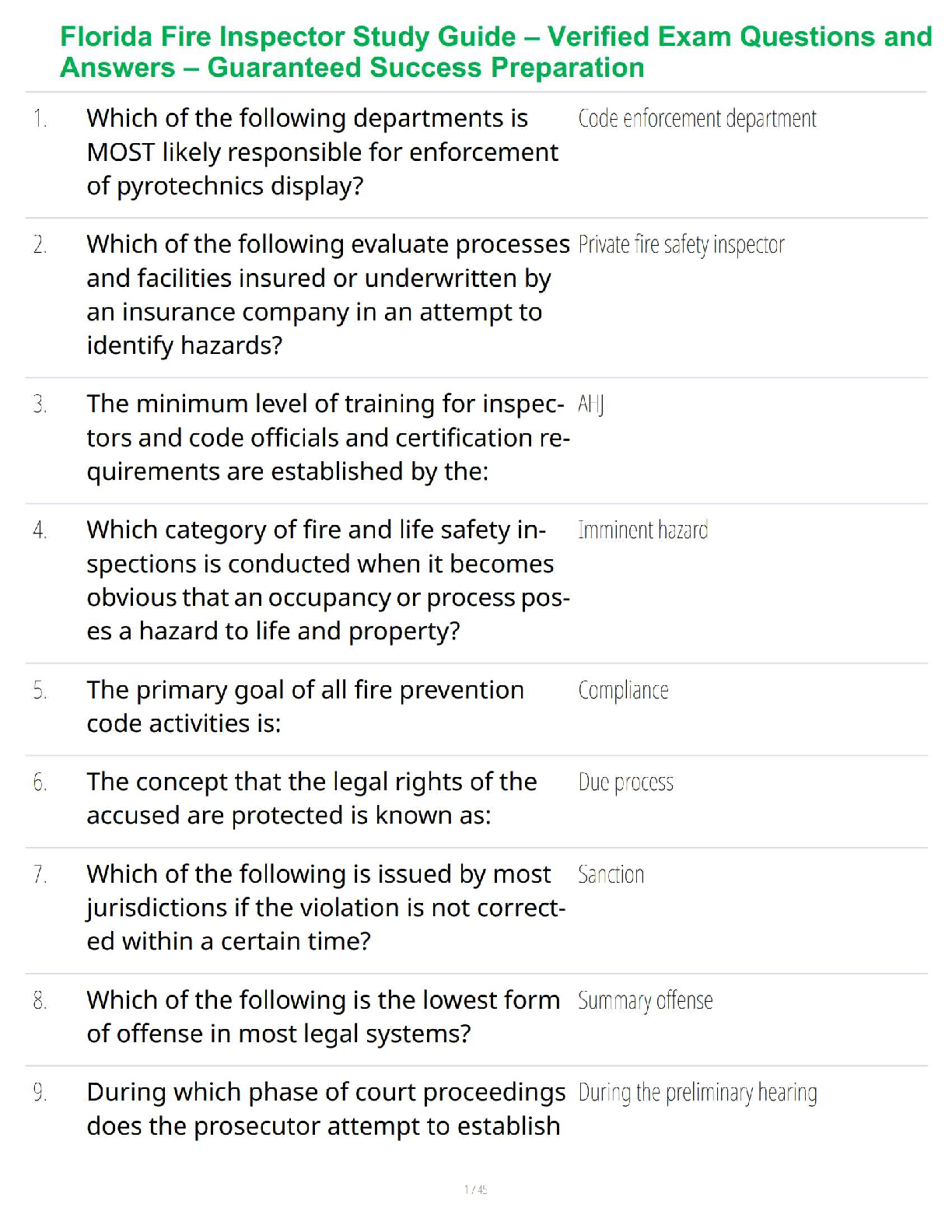Click the '1 / 45' page number indicator
Screen dimensions: 952x1232
475,1189
